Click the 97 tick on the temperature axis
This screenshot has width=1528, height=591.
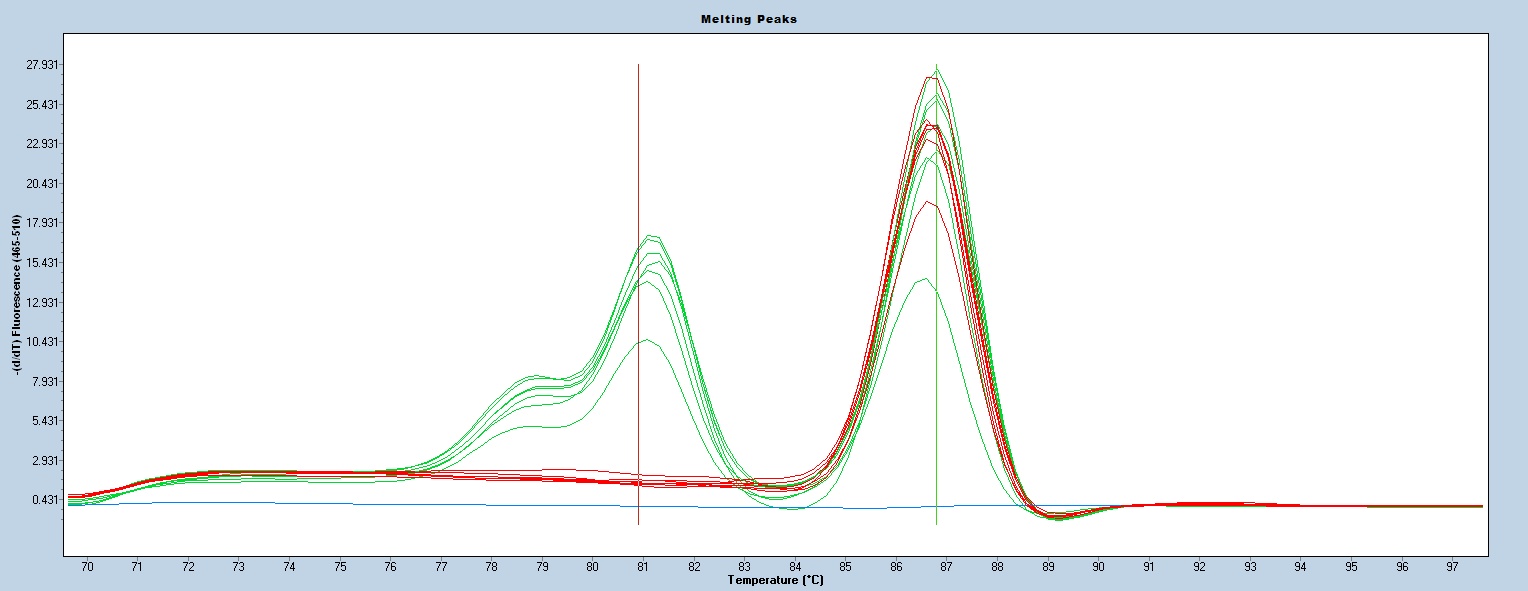coord(1453,567)
